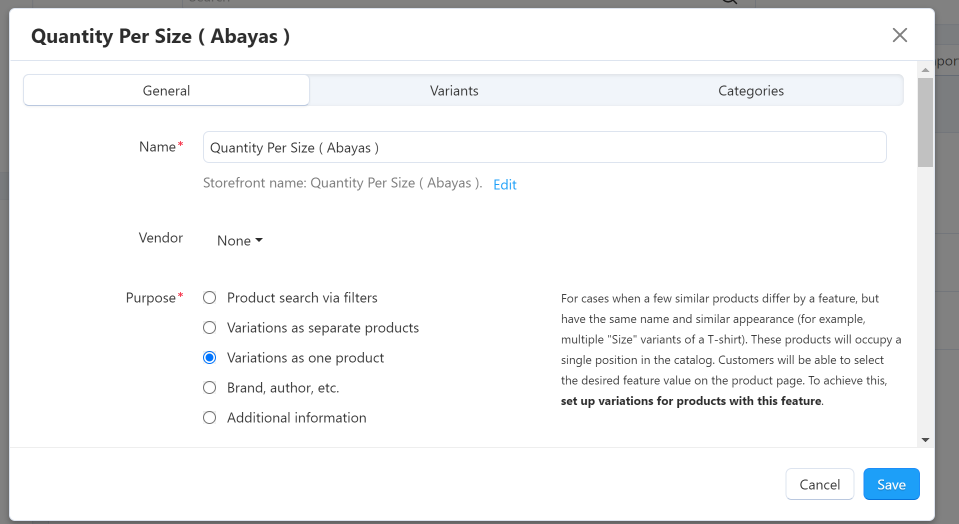Open the Categories tab
This screenshot has height=524, width=959.
(x=750, y=90)
